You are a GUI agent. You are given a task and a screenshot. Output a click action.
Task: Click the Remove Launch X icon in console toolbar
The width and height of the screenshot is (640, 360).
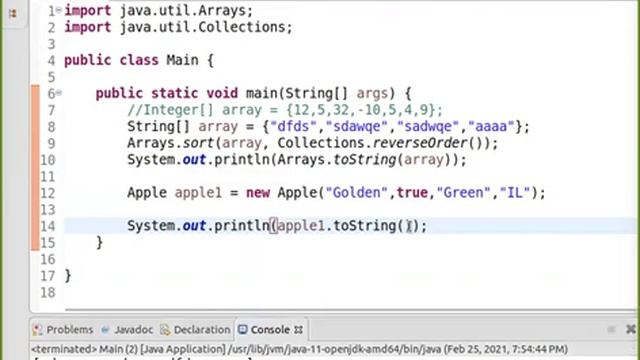(x=631, y=329)
